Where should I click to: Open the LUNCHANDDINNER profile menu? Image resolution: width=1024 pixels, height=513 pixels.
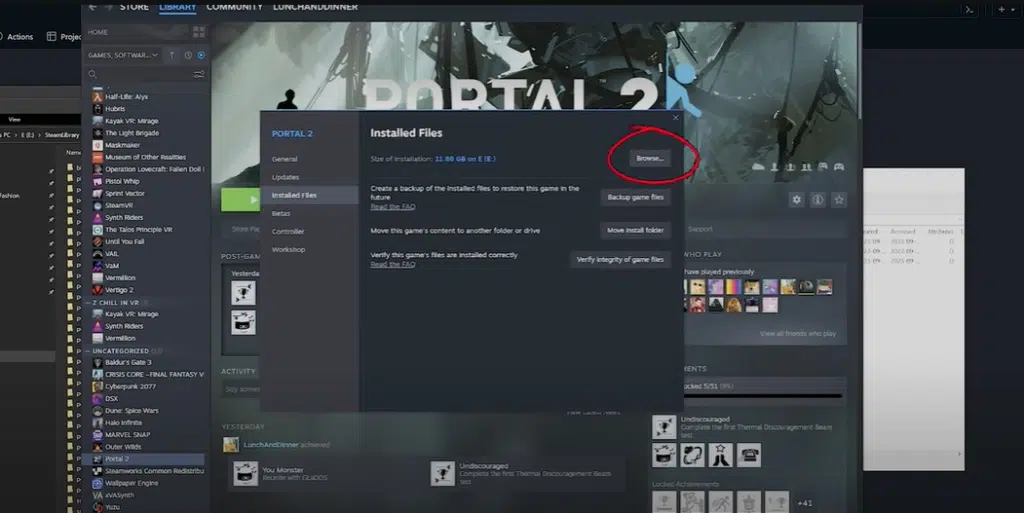tap(315, 7)
